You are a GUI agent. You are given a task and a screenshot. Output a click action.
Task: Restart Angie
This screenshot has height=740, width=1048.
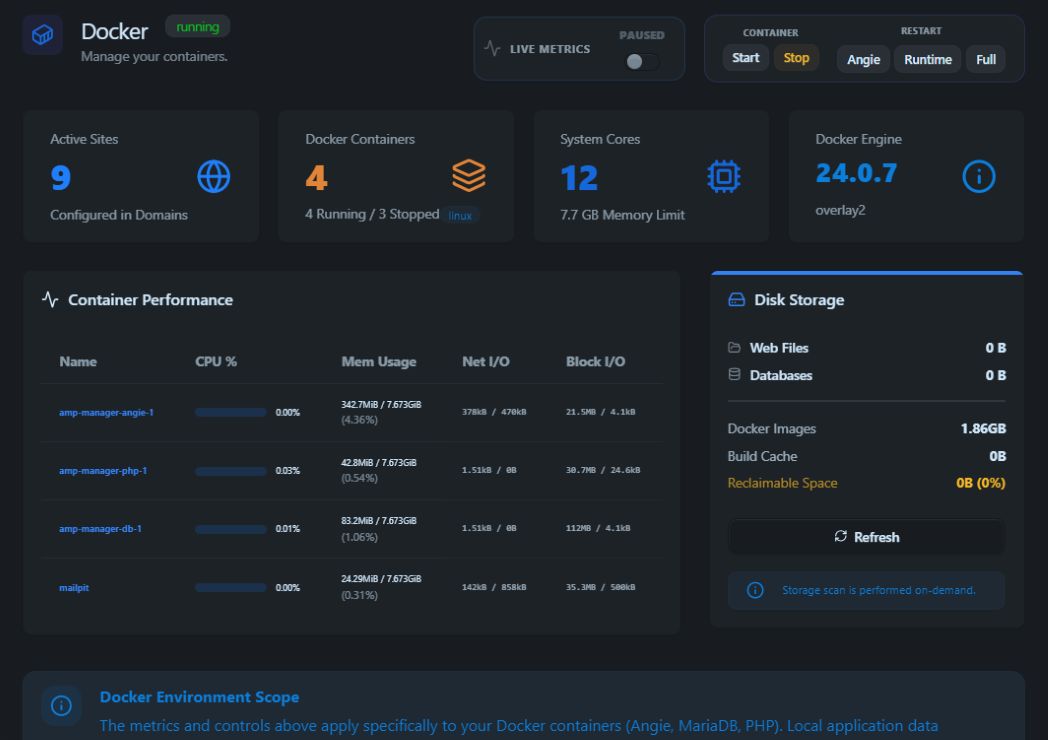[863, 59]
